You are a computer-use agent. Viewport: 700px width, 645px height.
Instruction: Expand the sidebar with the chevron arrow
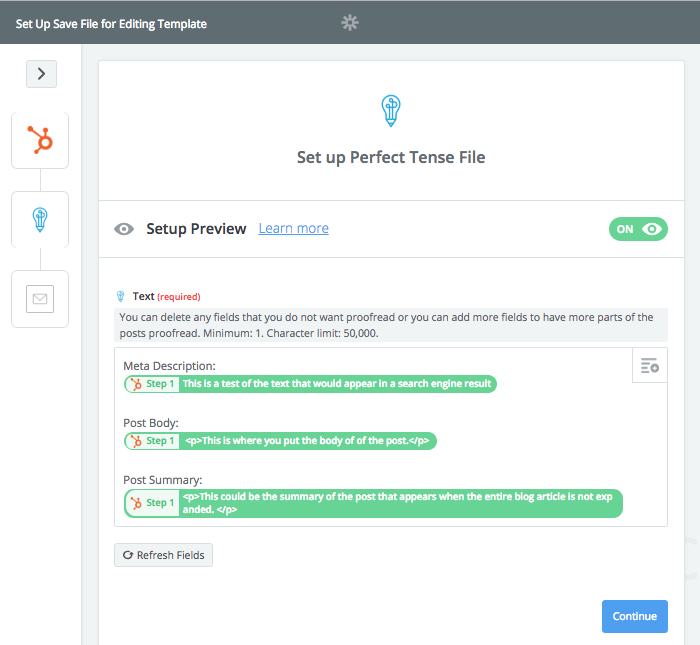tap(42, 74)
